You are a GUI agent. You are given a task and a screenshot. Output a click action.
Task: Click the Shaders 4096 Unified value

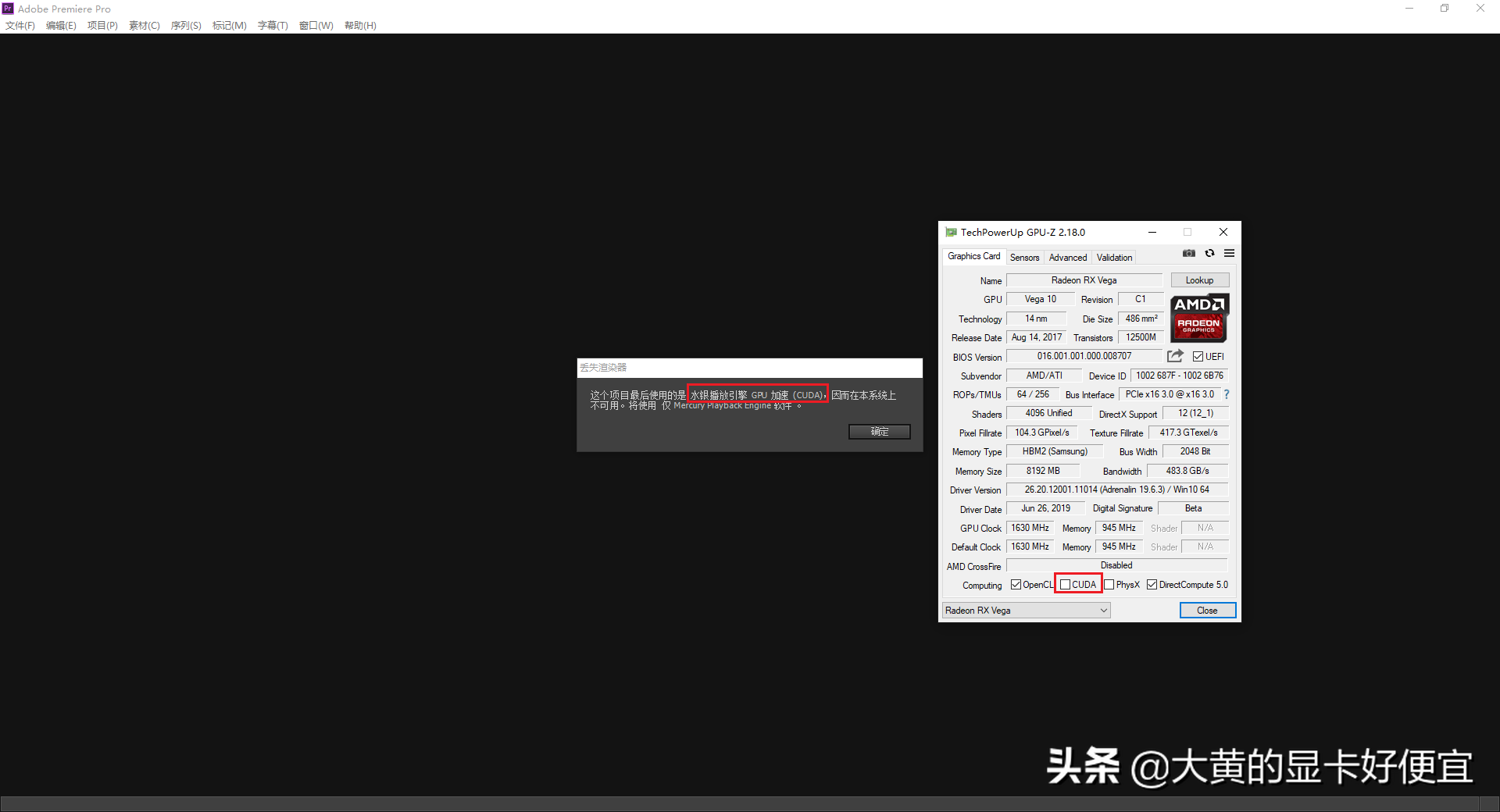pos(1048,413)
